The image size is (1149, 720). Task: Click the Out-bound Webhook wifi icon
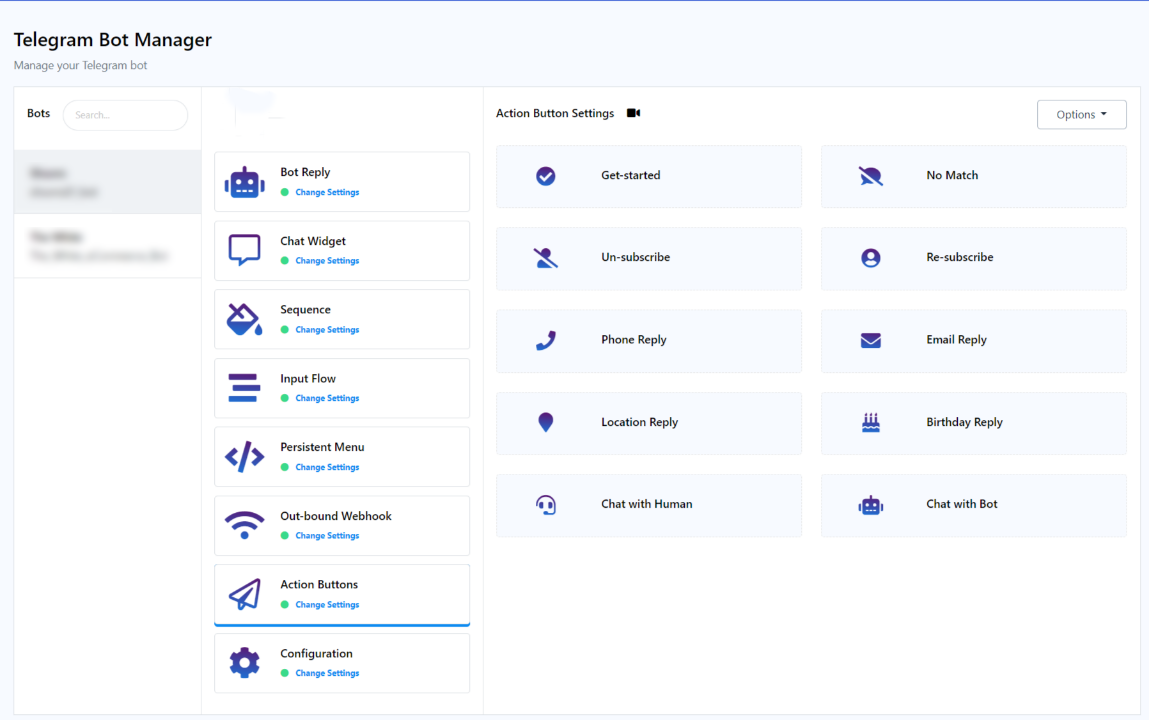click(244, 525)
